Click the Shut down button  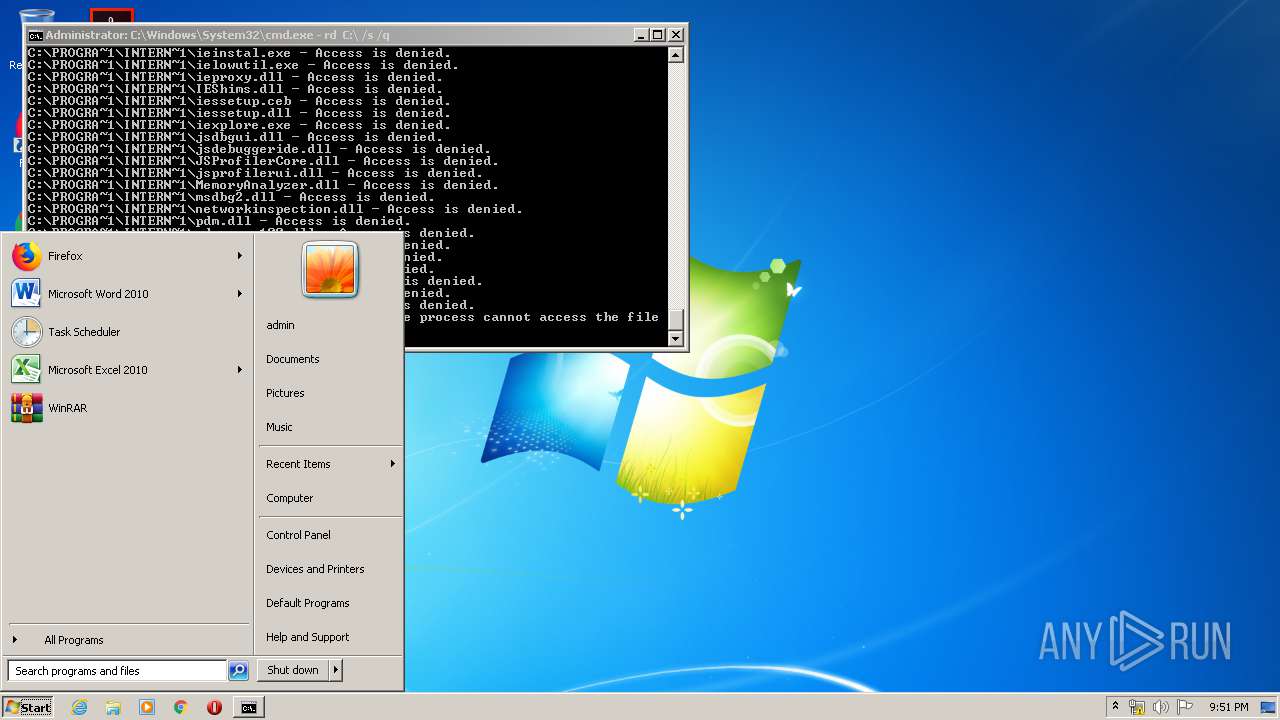tap(293, 670)
